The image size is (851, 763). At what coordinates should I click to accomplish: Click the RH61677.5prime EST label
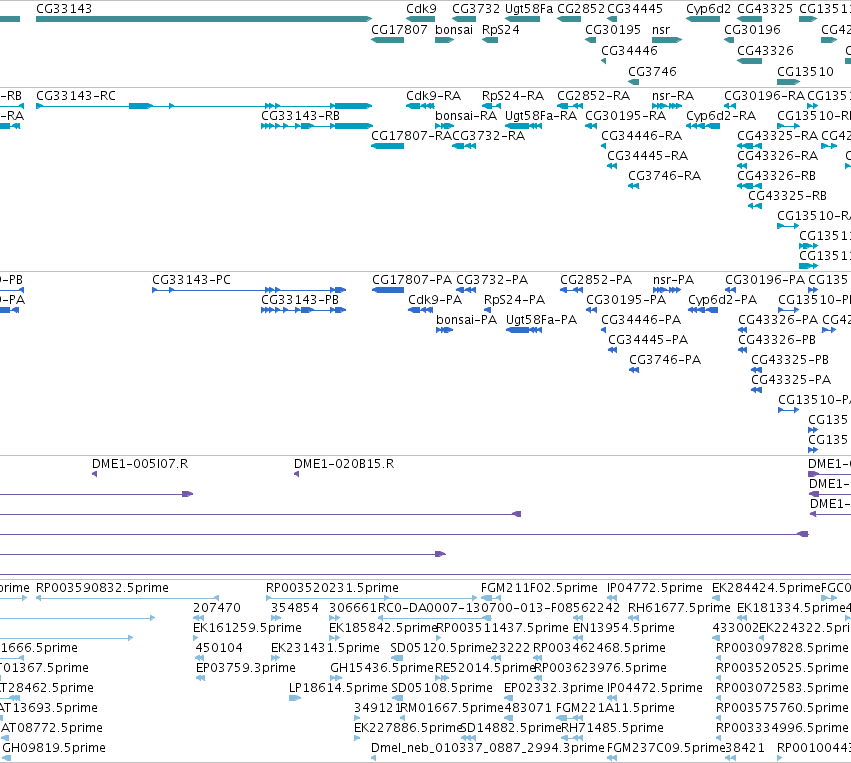point(679,608)
